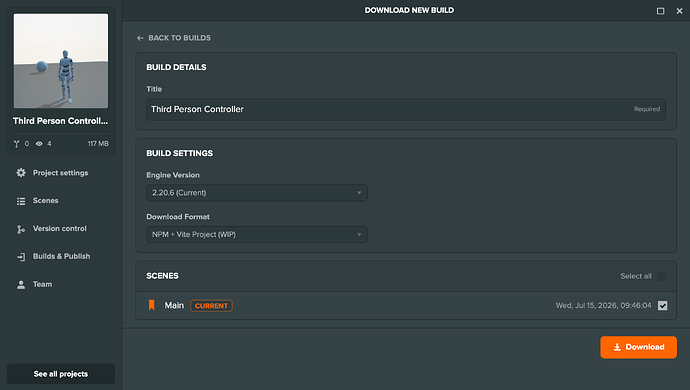This screenshot has width=690, height=390.
Task: Click the Third Person Controller project thumbnail
Action: (x=61, y=61)
